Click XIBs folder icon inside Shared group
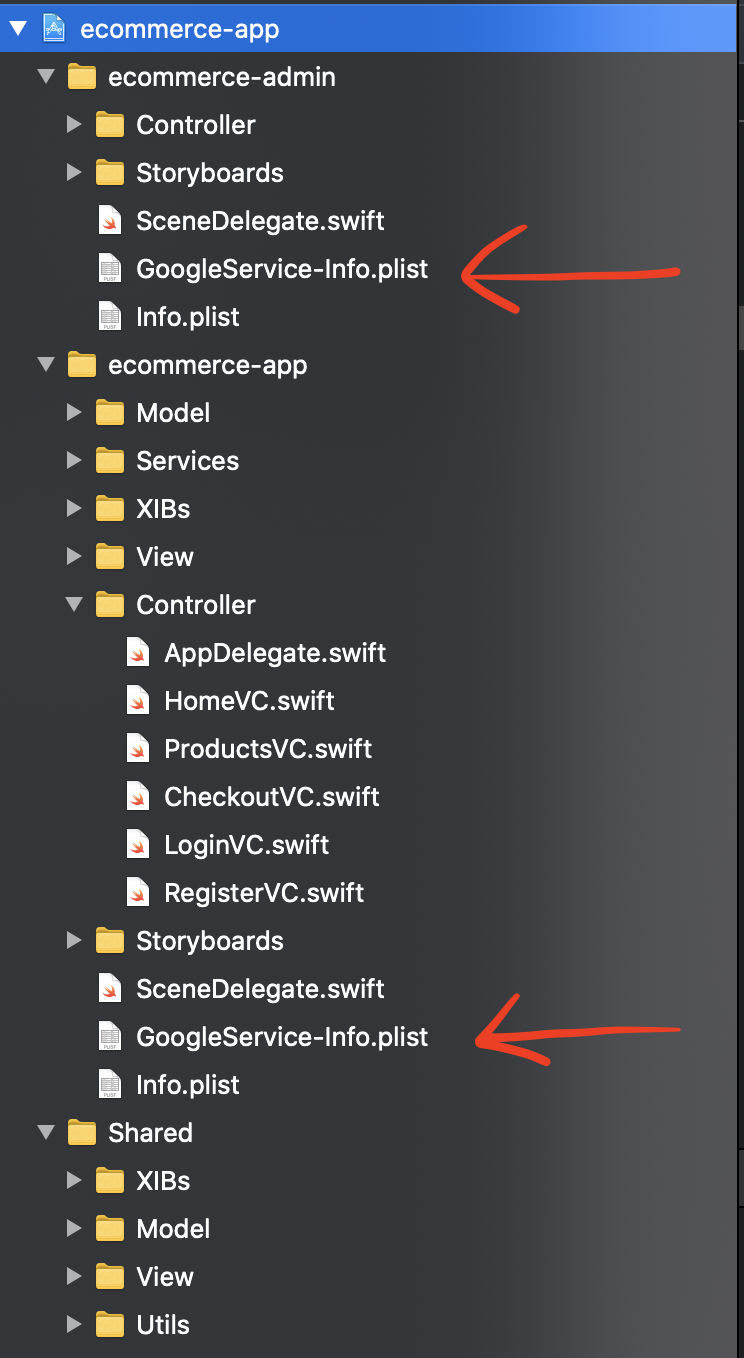 110,1180
